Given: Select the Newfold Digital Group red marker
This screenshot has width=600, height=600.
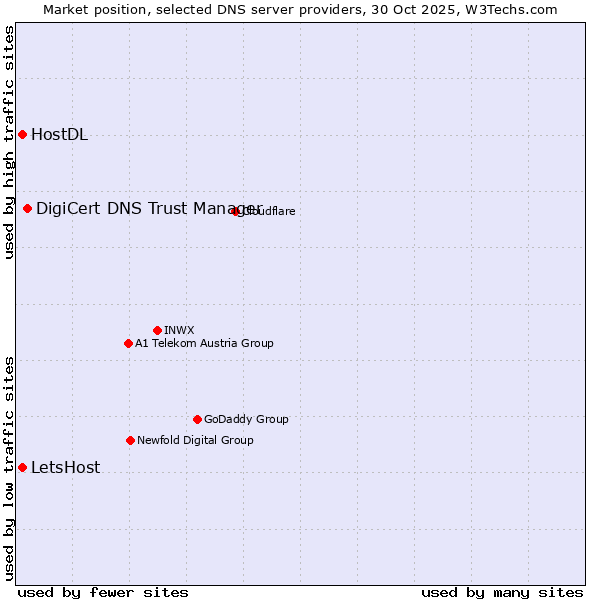Looking at the screenshot, I should 130,441.
